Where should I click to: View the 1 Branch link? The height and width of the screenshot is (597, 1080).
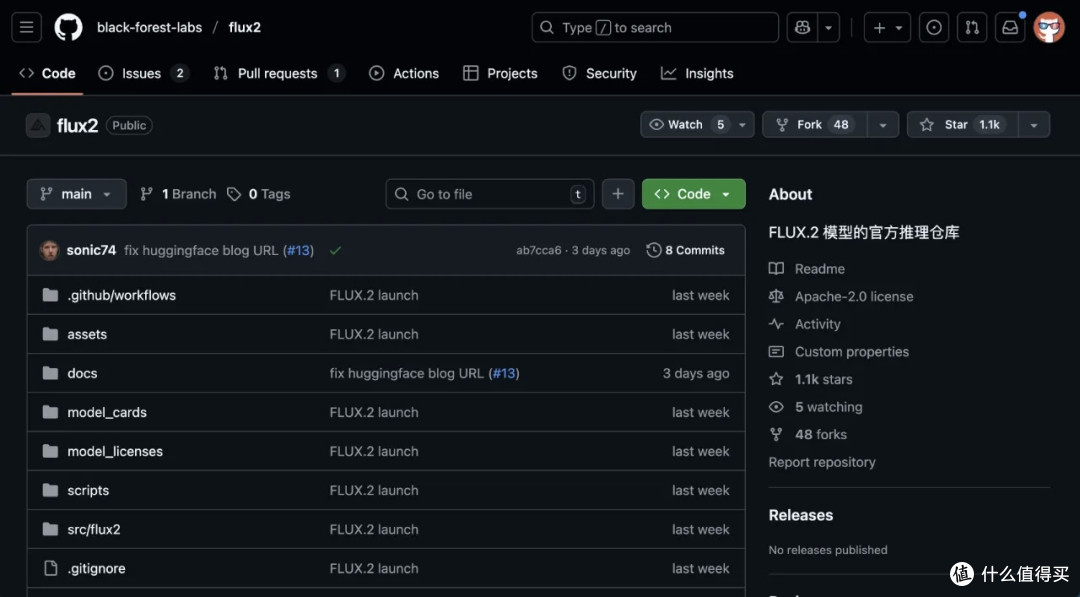(x=178, y=194)
